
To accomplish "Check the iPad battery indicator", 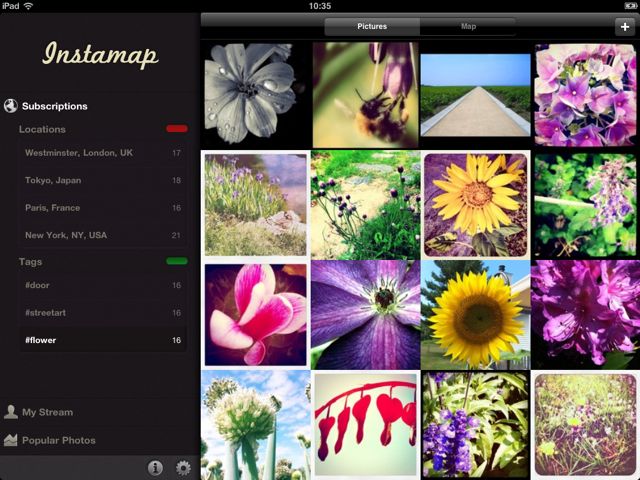I will 631,6.
